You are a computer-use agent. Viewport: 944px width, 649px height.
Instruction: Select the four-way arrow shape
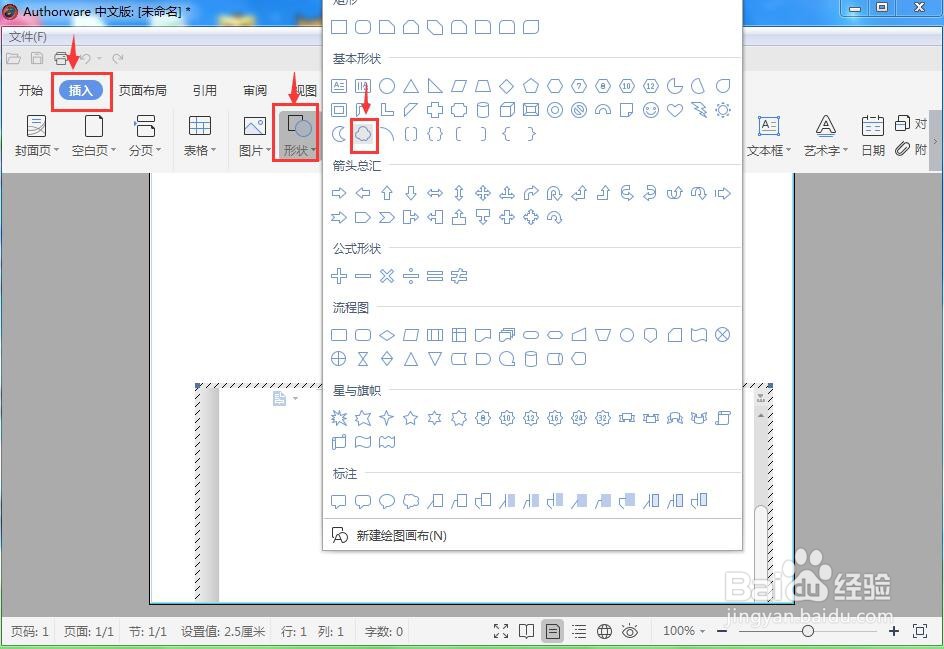483,193
